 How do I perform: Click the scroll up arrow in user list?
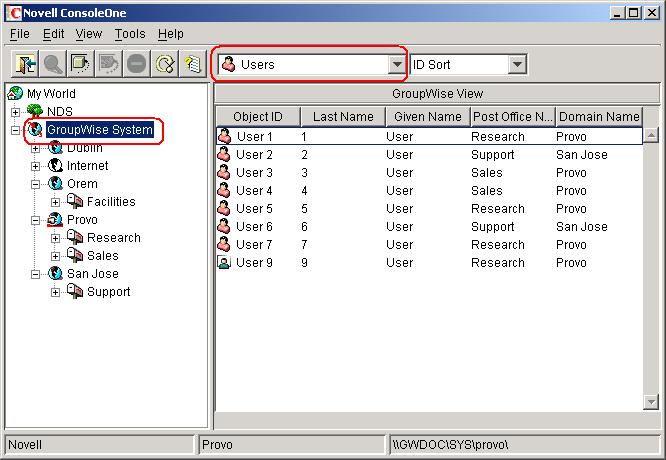tap(651, 135)
